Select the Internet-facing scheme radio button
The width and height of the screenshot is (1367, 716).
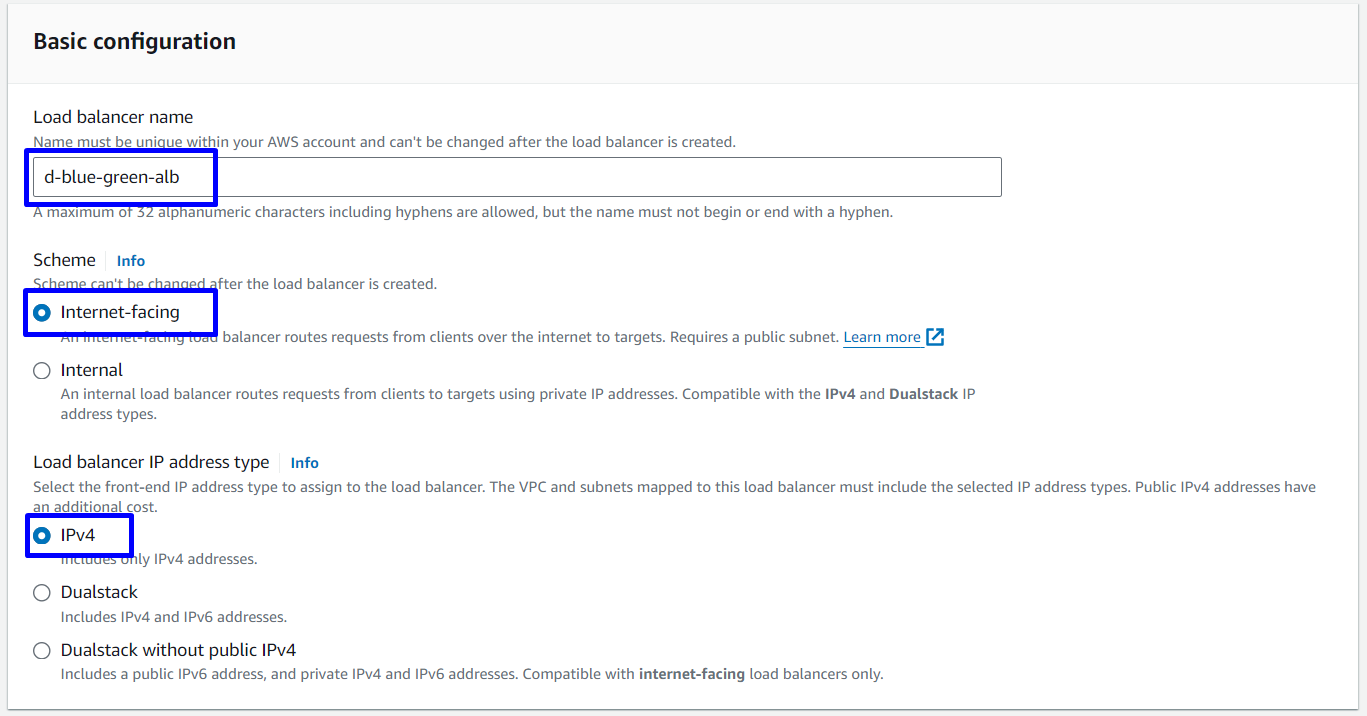(42, 312)
